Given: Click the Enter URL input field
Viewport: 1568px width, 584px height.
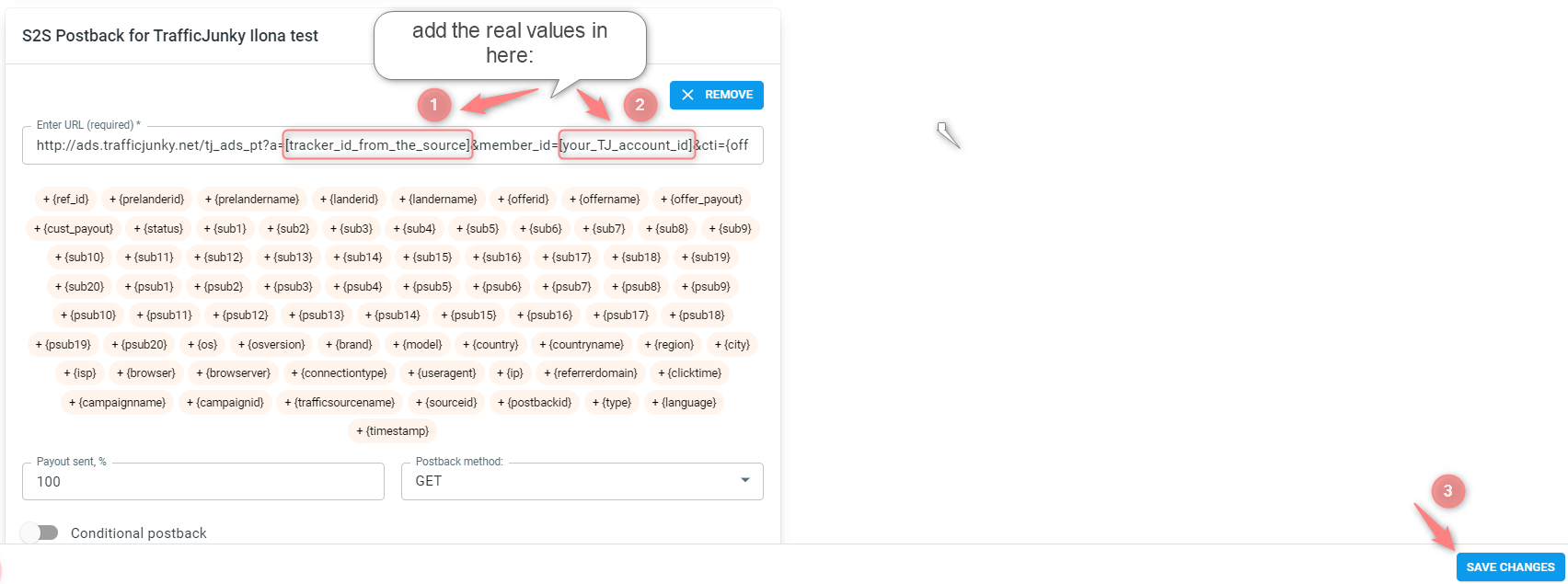Looking at the screenshot, I should tap(393, 145).
